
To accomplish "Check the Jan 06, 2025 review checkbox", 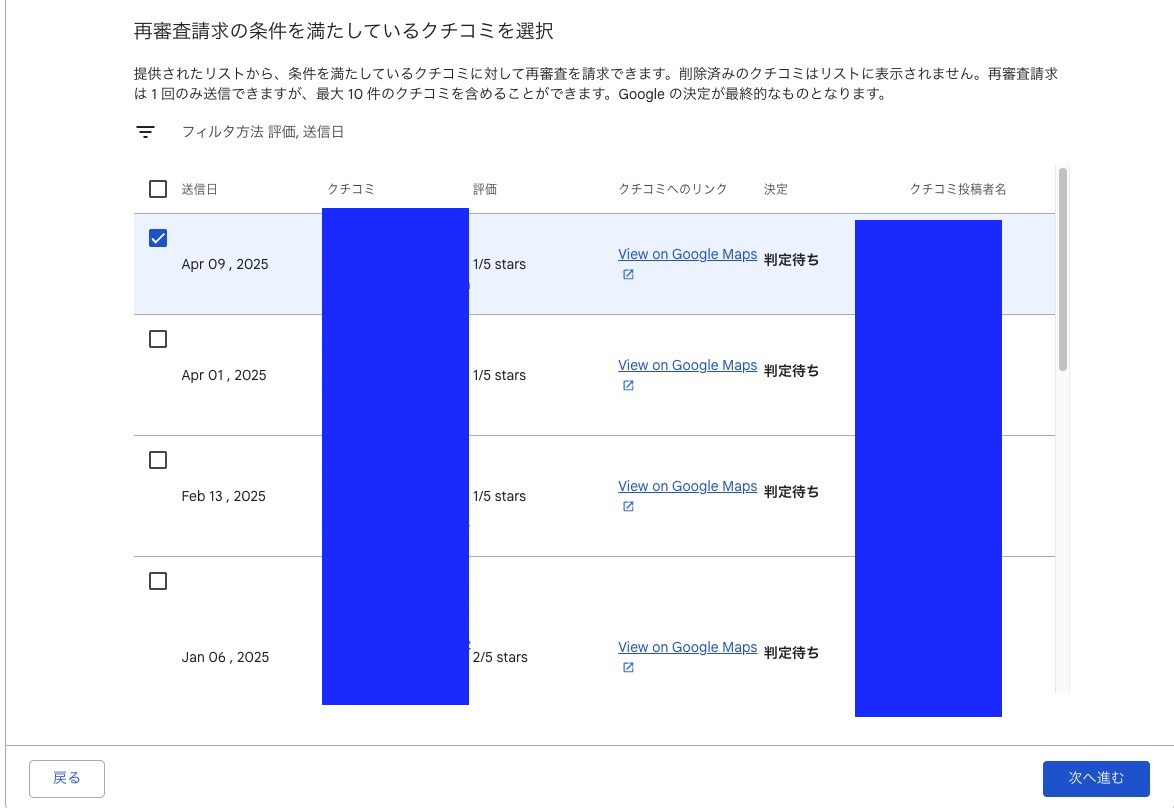I will tap(157, 581).
